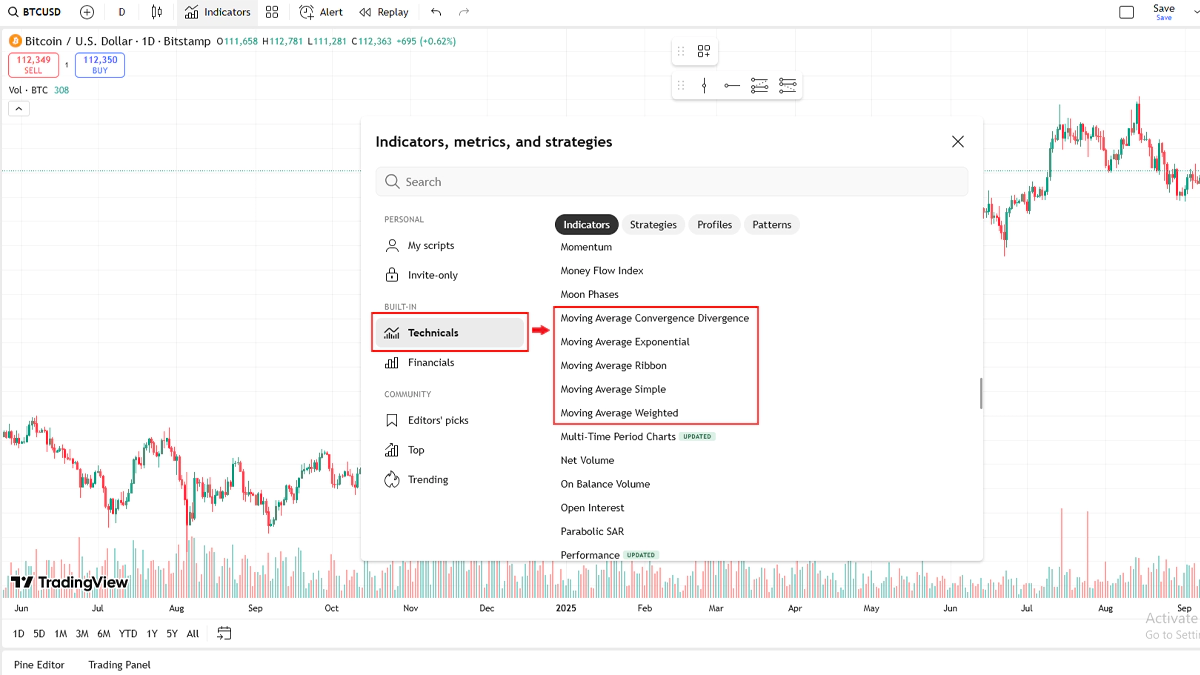Click the candlestick chart style icon
The image size is (1200, 675).
click(156, 12)
